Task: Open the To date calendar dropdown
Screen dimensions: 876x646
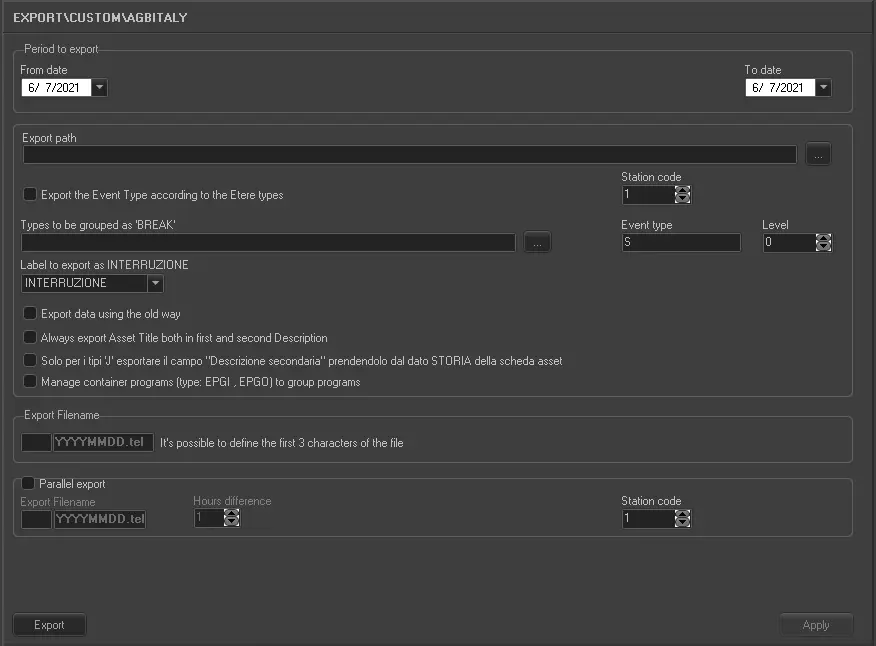Action: [x=823, y=88]
